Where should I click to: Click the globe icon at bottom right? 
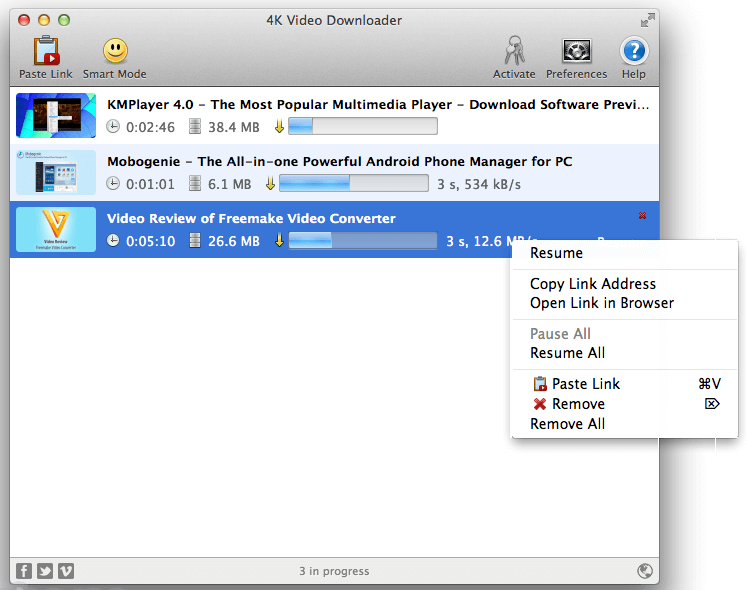(x=645, y=571)
